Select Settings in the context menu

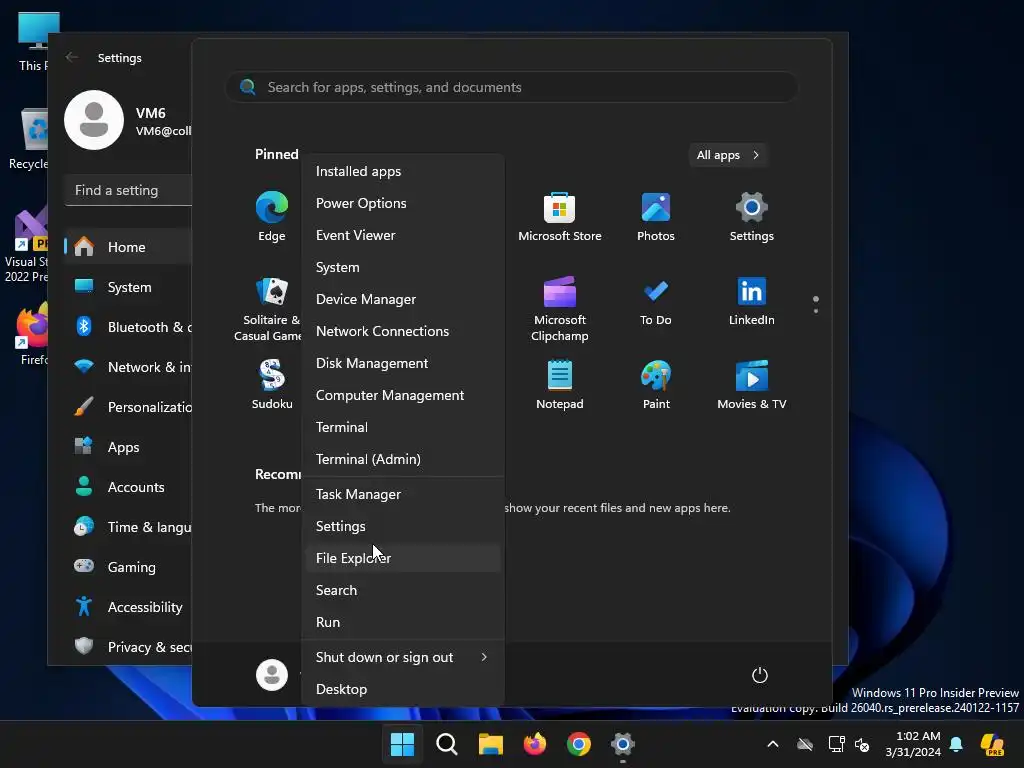402,526
